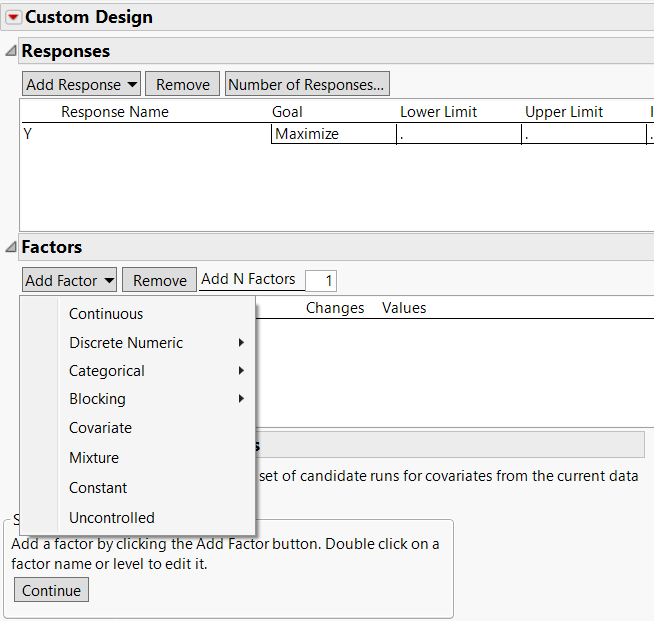Viewport: 654px width, 621px height.
Task: Select the Y response row name
Action: (x=28, y=134)
